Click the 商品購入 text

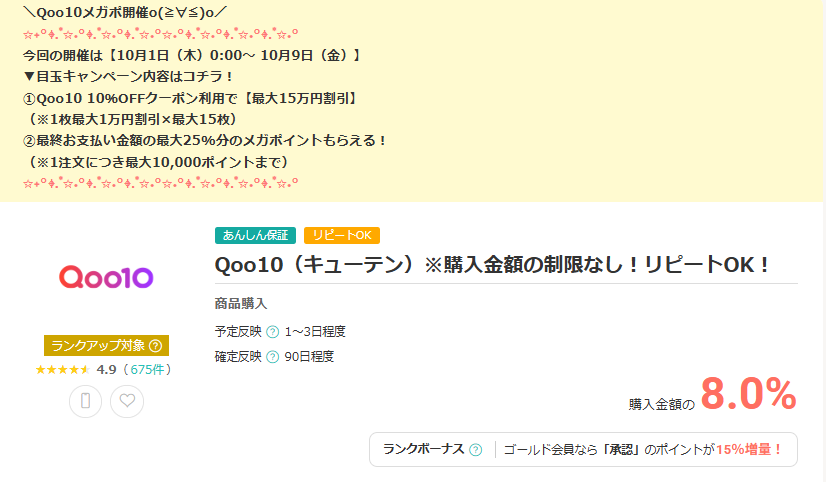241,304
